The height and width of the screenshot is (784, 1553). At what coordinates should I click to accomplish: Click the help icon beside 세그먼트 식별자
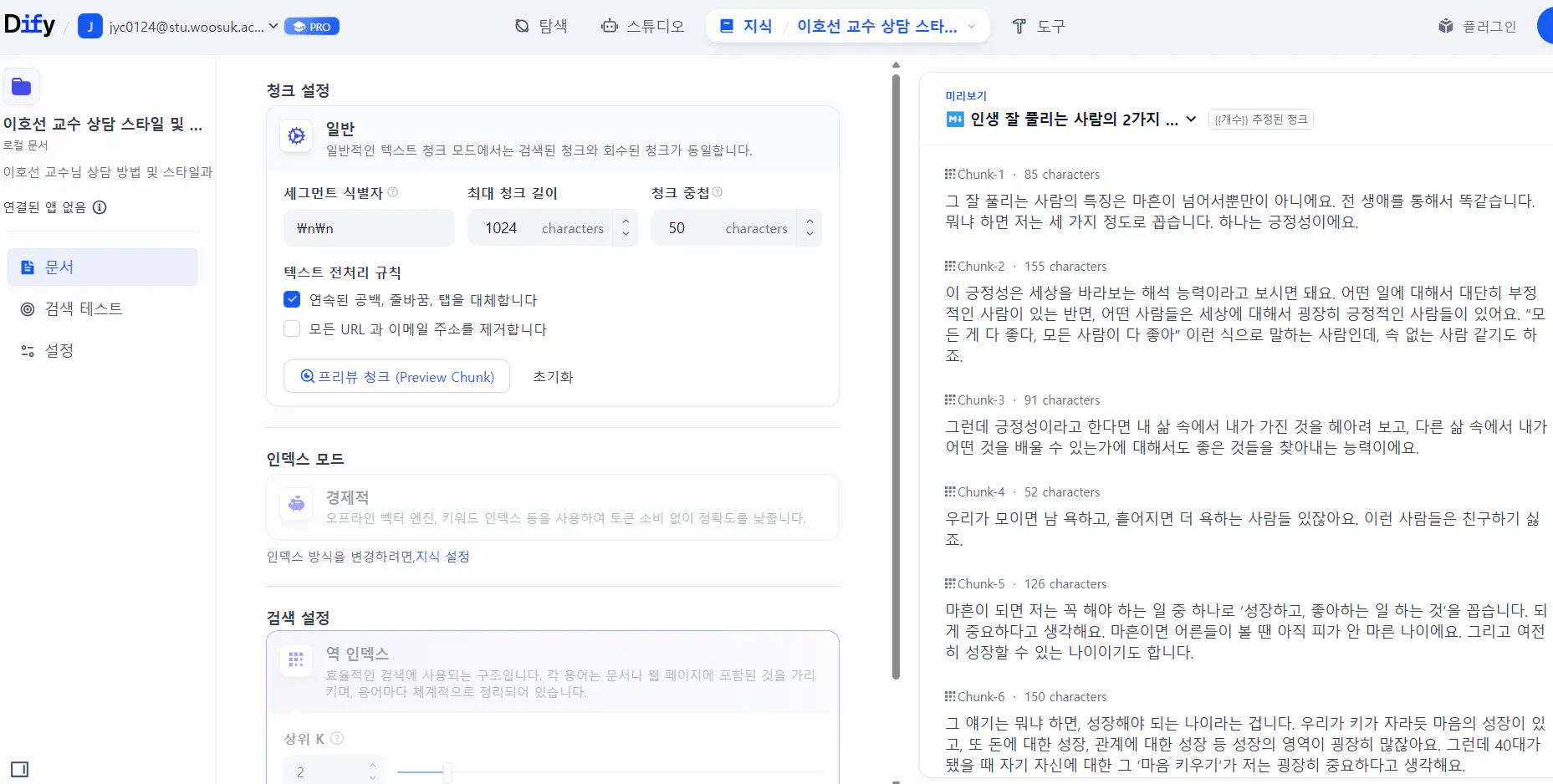click(393, 192)
